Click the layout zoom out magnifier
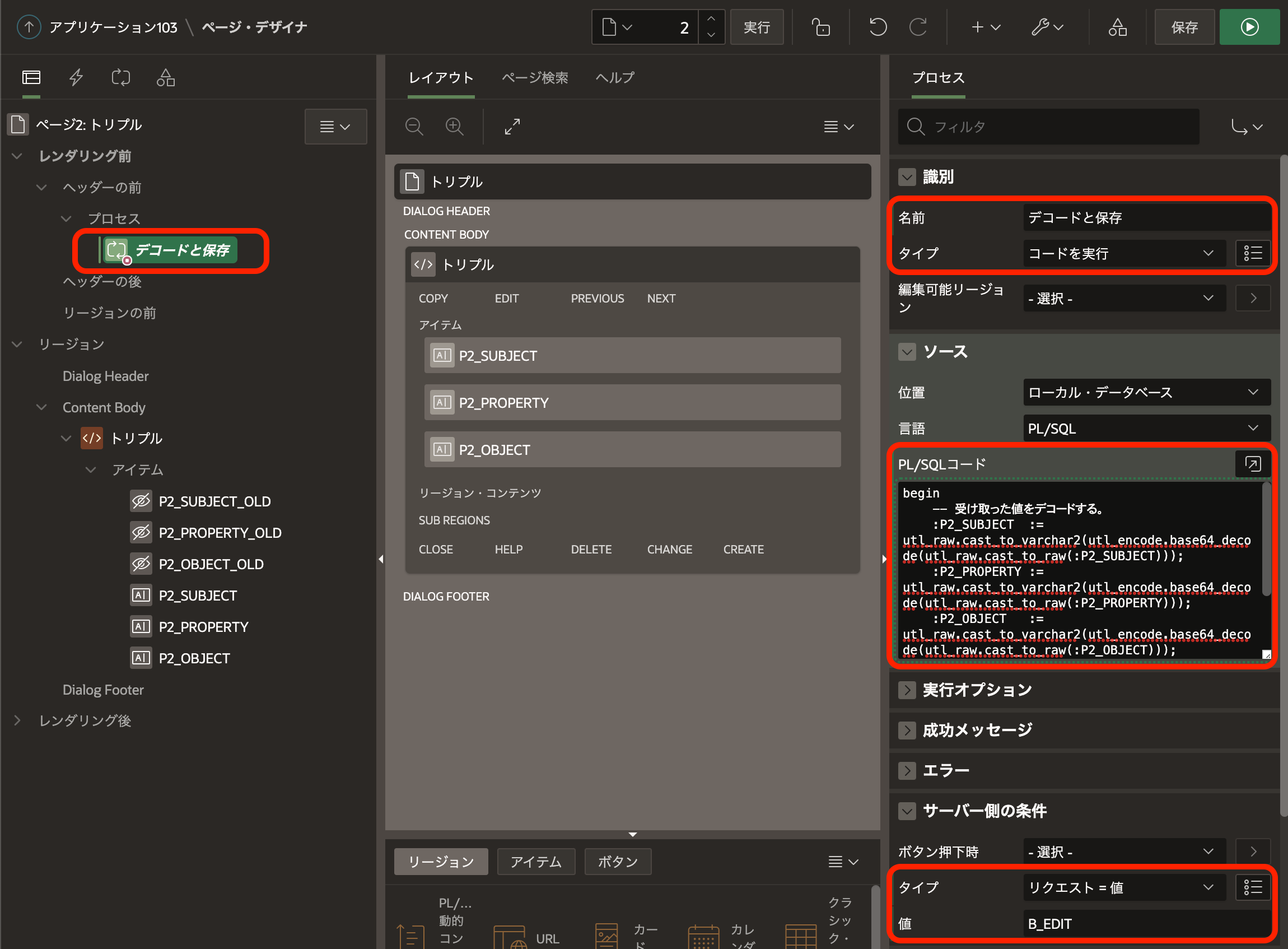 tap(414, 127)
